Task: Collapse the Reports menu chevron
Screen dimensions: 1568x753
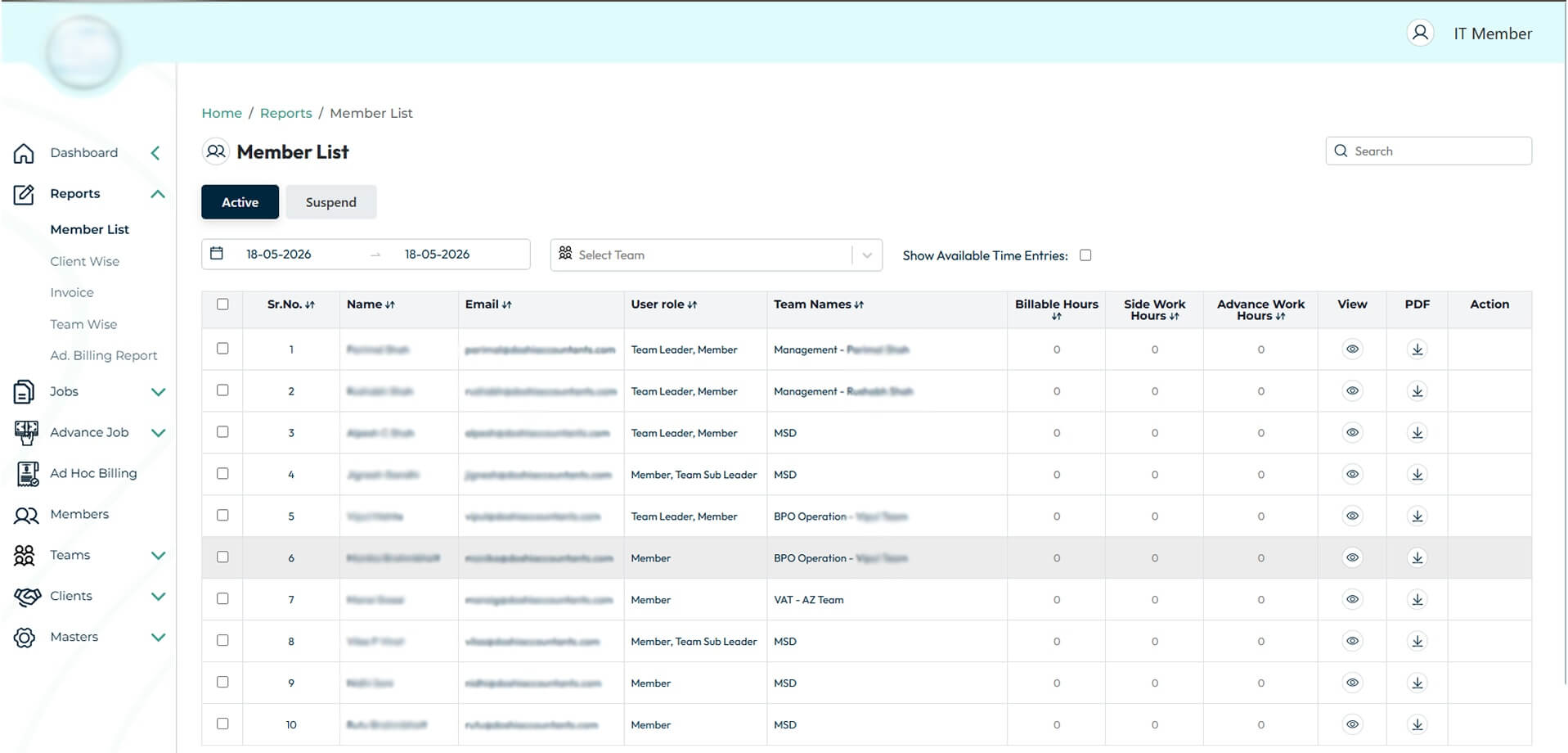Action: (x=158, y=194)
